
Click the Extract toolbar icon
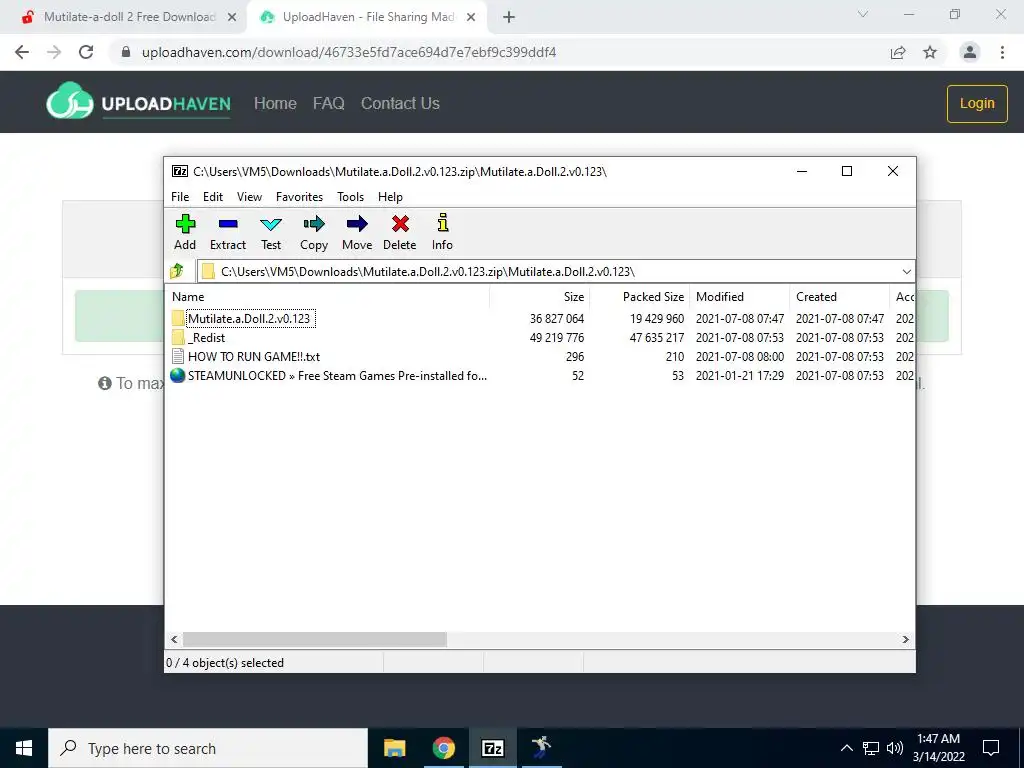tap(228, 224)
